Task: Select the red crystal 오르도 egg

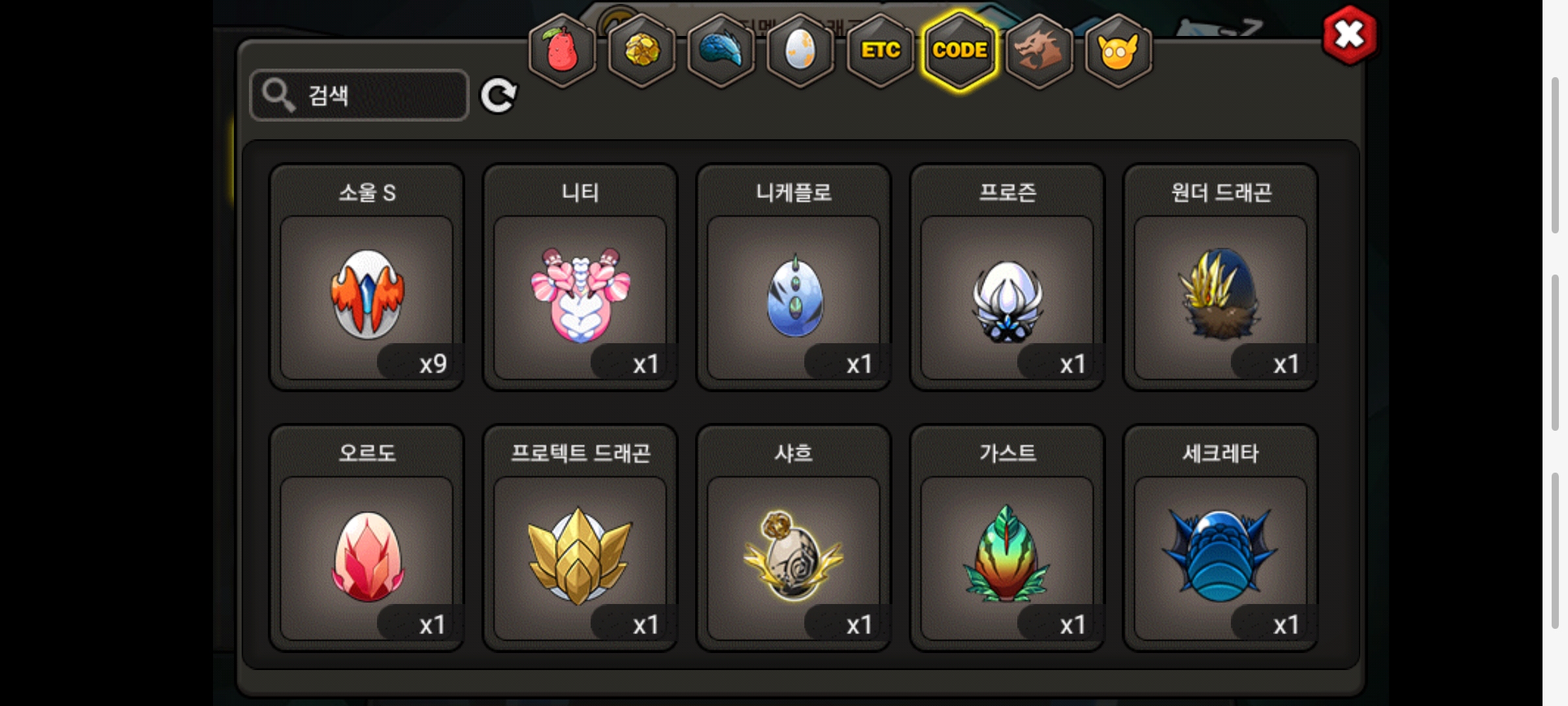Action: (367, 538)
